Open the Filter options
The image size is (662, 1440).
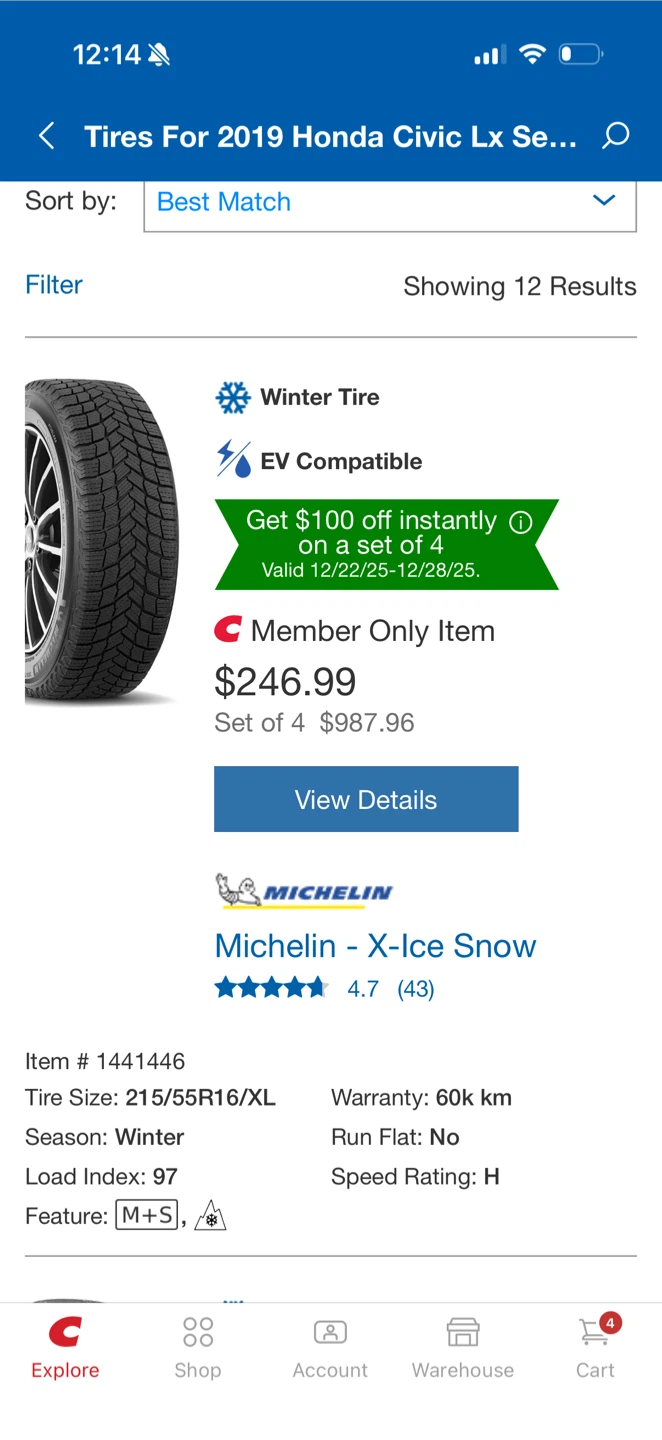pos(54,285)
